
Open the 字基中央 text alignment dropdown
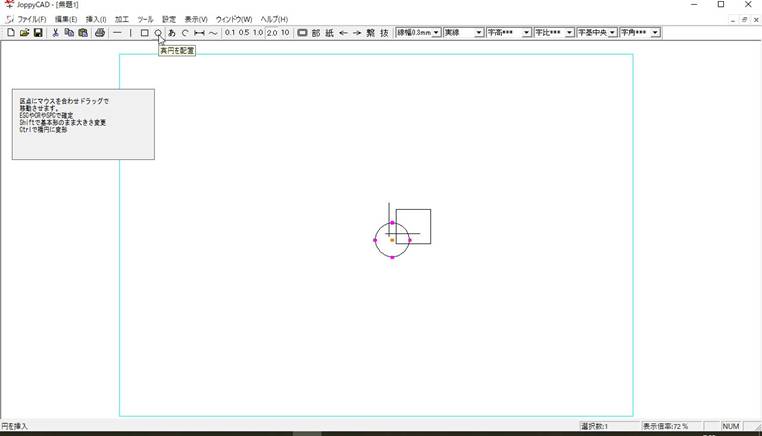click(x=612, y=33)
